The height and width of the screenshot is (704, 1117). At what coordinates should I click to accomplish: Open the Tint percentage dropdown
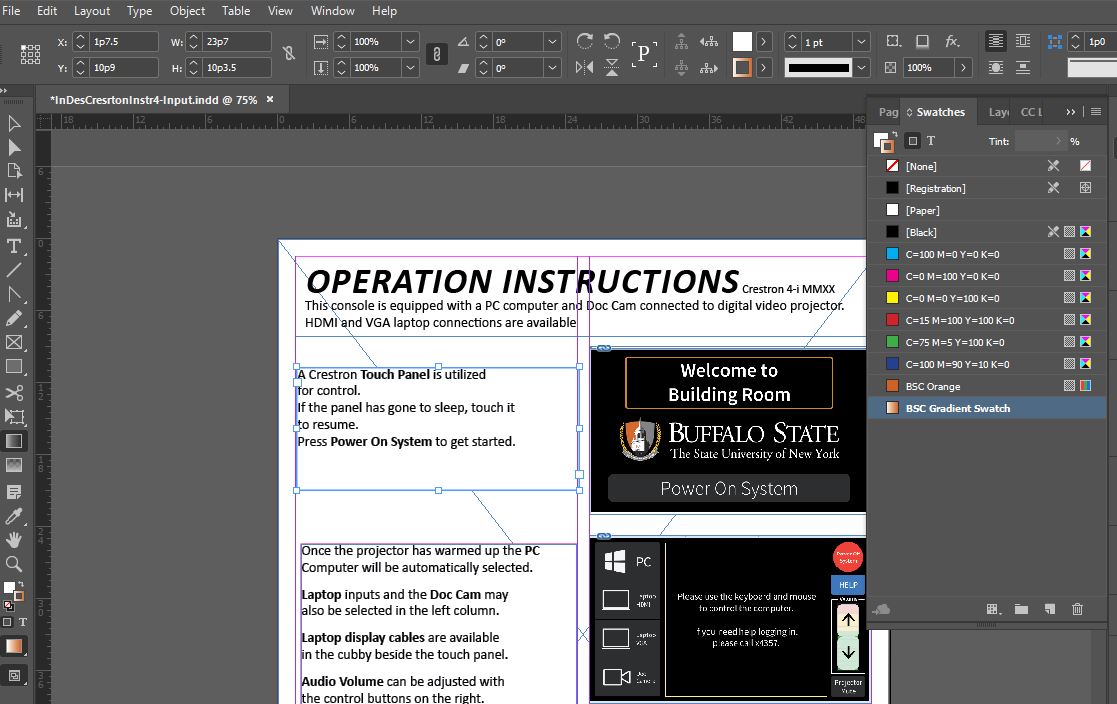[x=1059, y=141]
